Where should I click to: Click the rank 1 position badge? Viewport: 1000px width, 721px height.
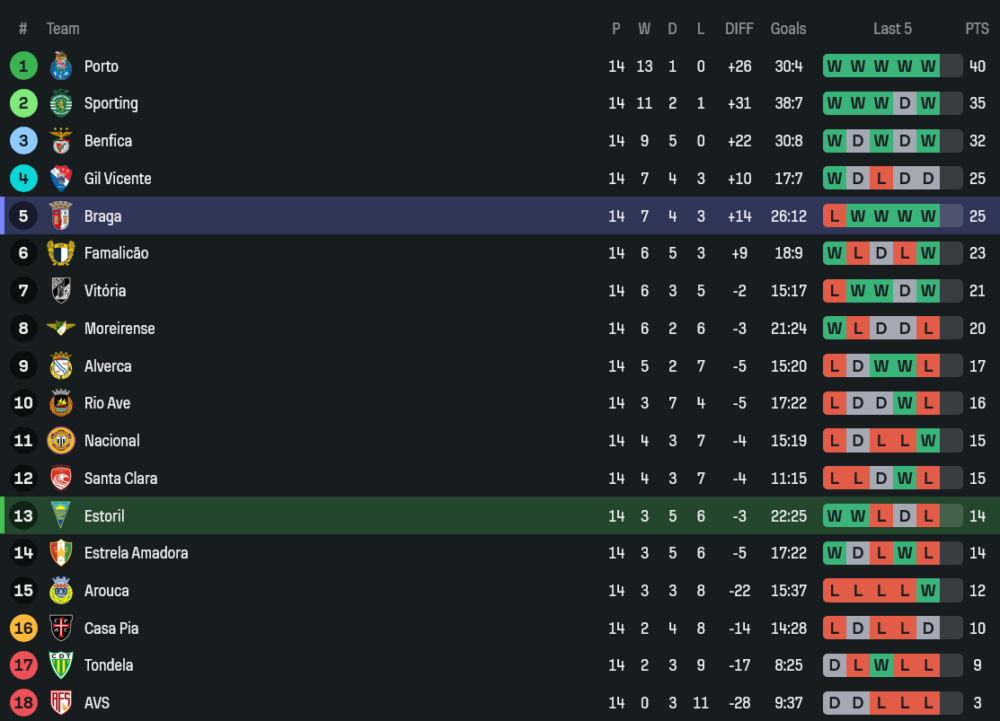(x=23, y=66)
